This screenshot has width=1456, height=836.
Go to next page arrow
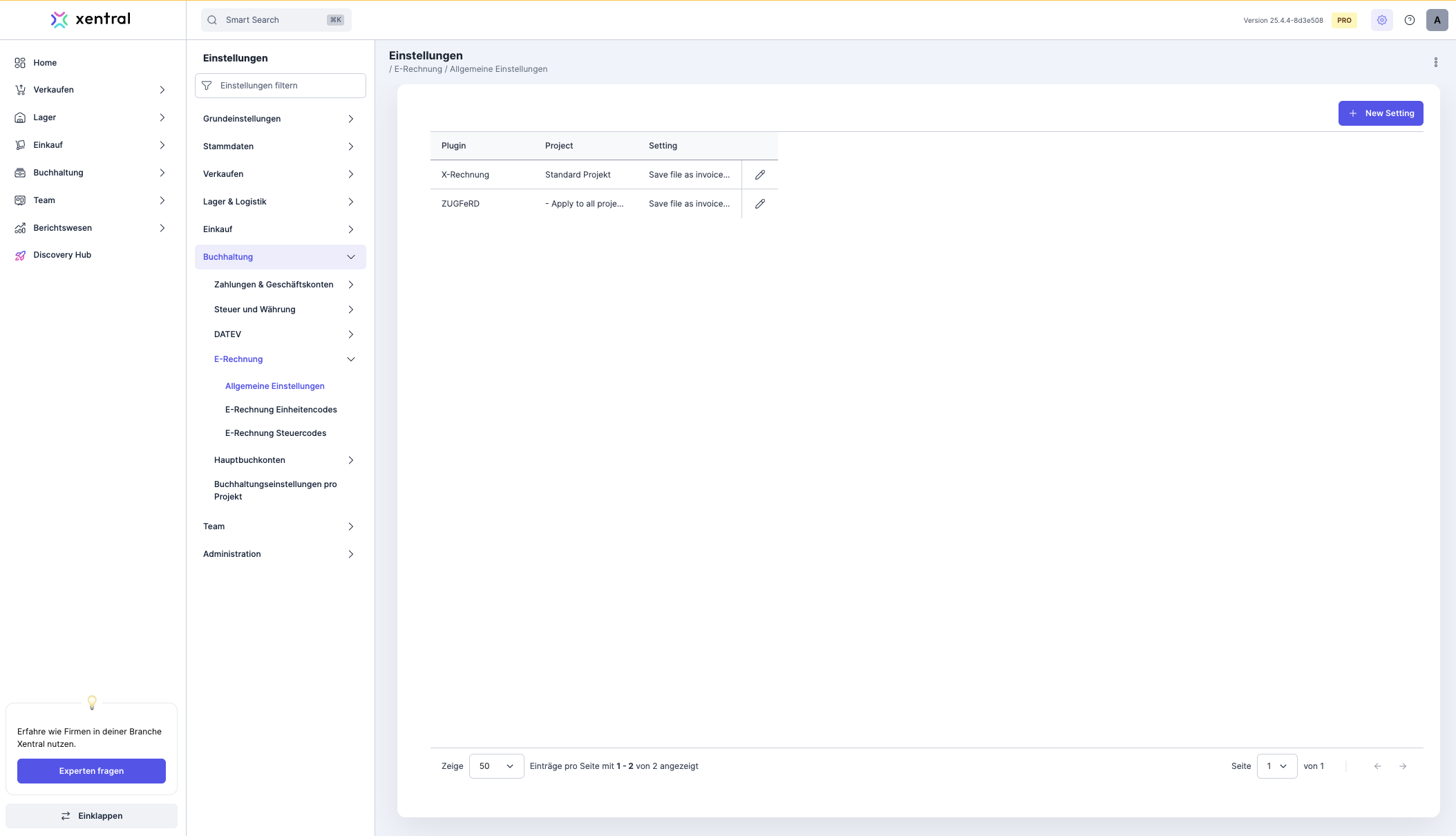coord(1403,766)
